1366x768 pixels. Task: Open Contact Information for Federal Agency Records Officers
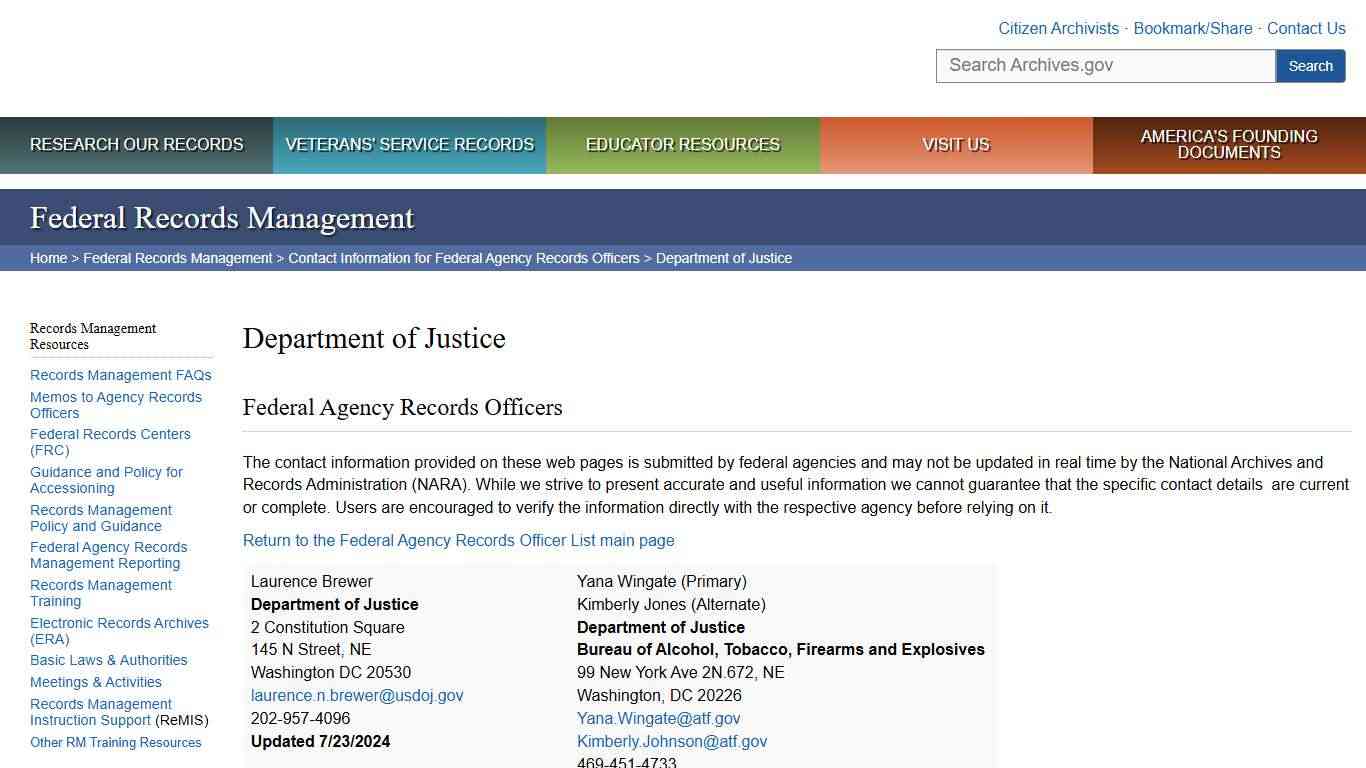463,258
